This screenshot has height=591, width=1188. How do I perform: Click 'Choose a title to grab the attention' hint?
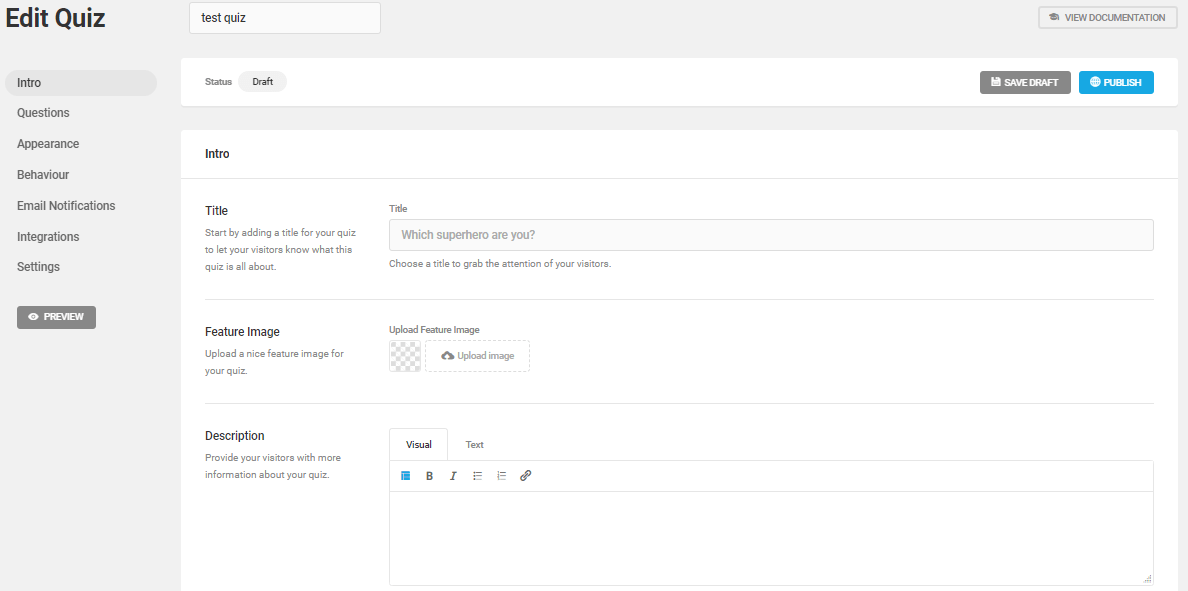click(x=500, y=264)
